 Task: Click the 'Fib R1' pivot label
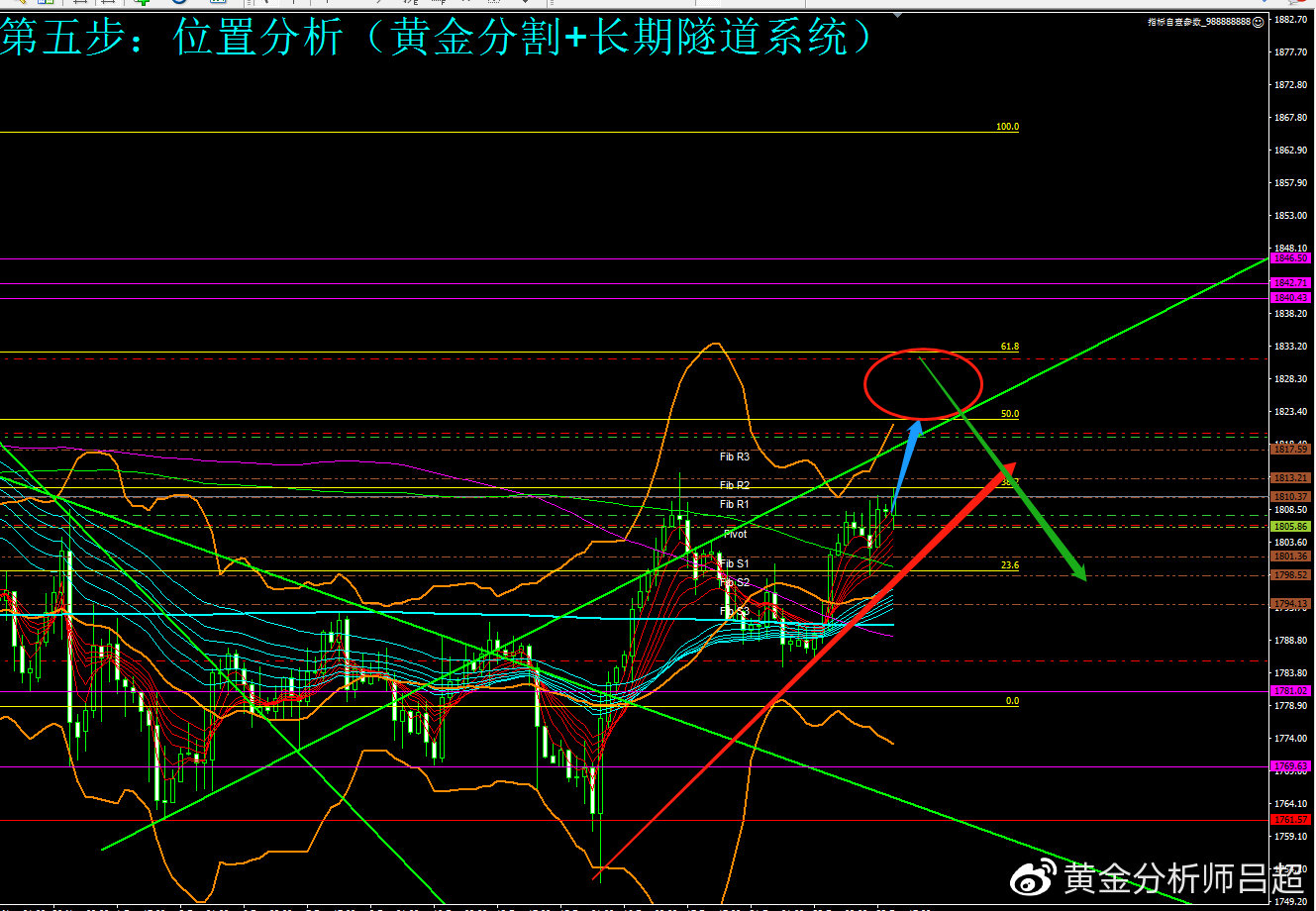[735, 505]
